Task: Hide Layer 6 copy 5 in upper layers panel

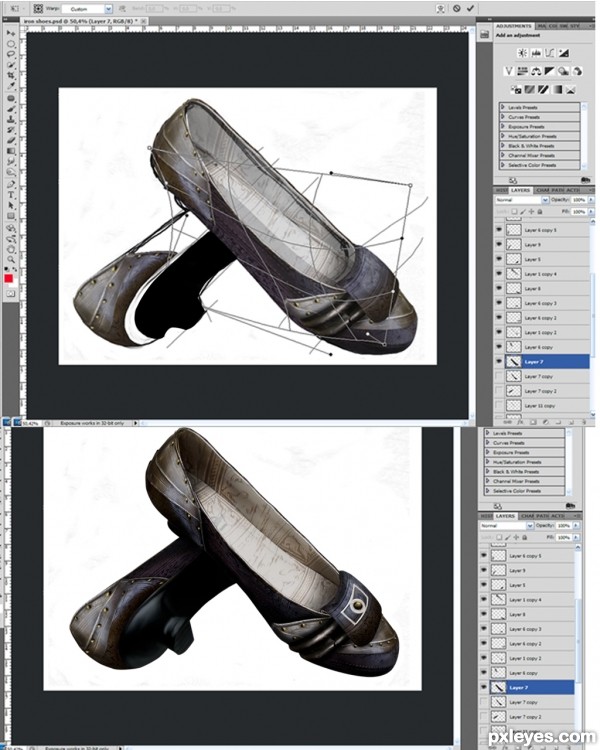Action: pyautogui.click(x=499, y=230)
